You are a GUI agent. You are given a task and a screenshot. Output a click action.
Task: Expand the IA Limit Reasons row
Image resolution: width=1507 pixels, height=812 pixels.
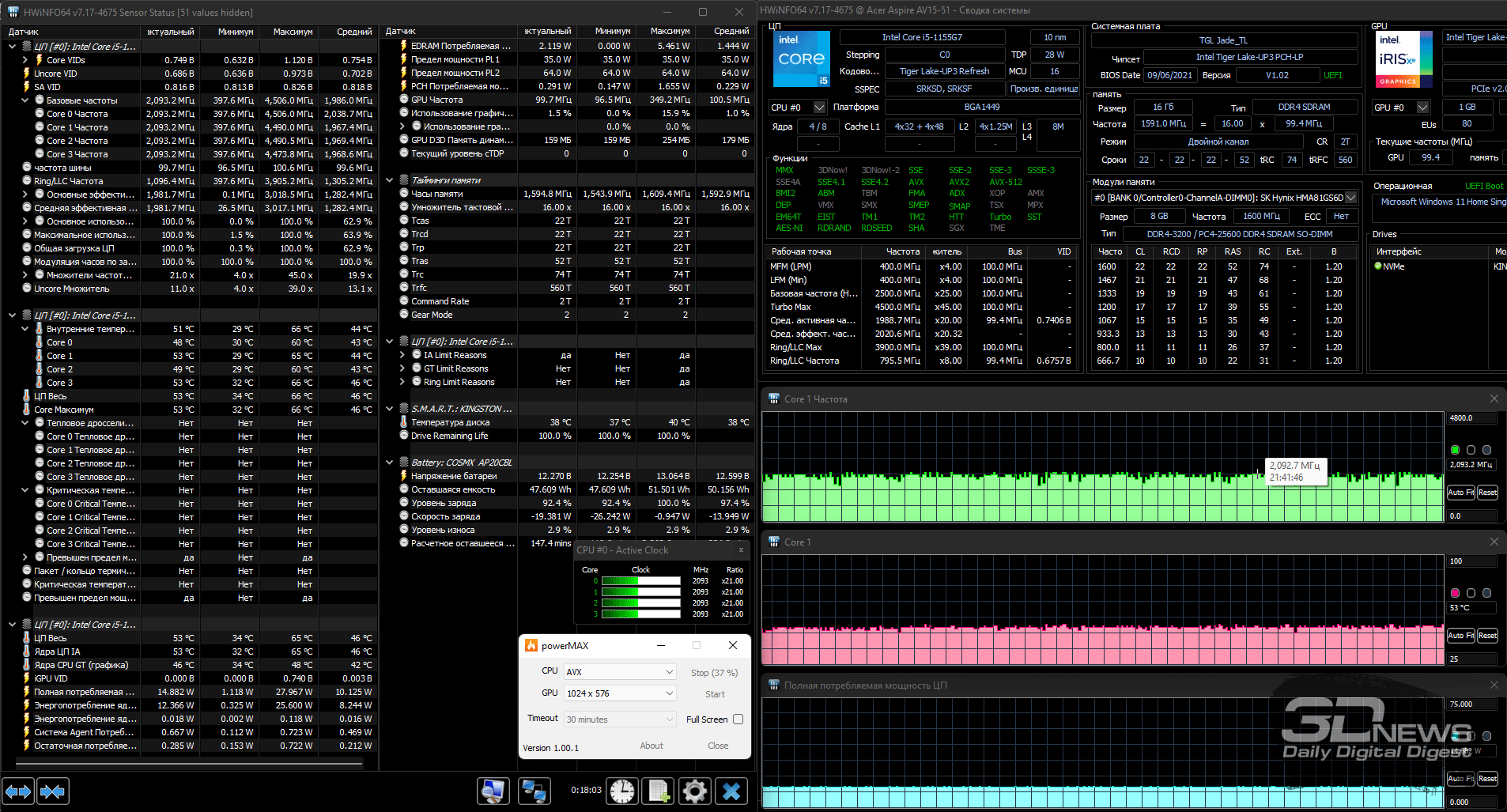pos(402,355)
